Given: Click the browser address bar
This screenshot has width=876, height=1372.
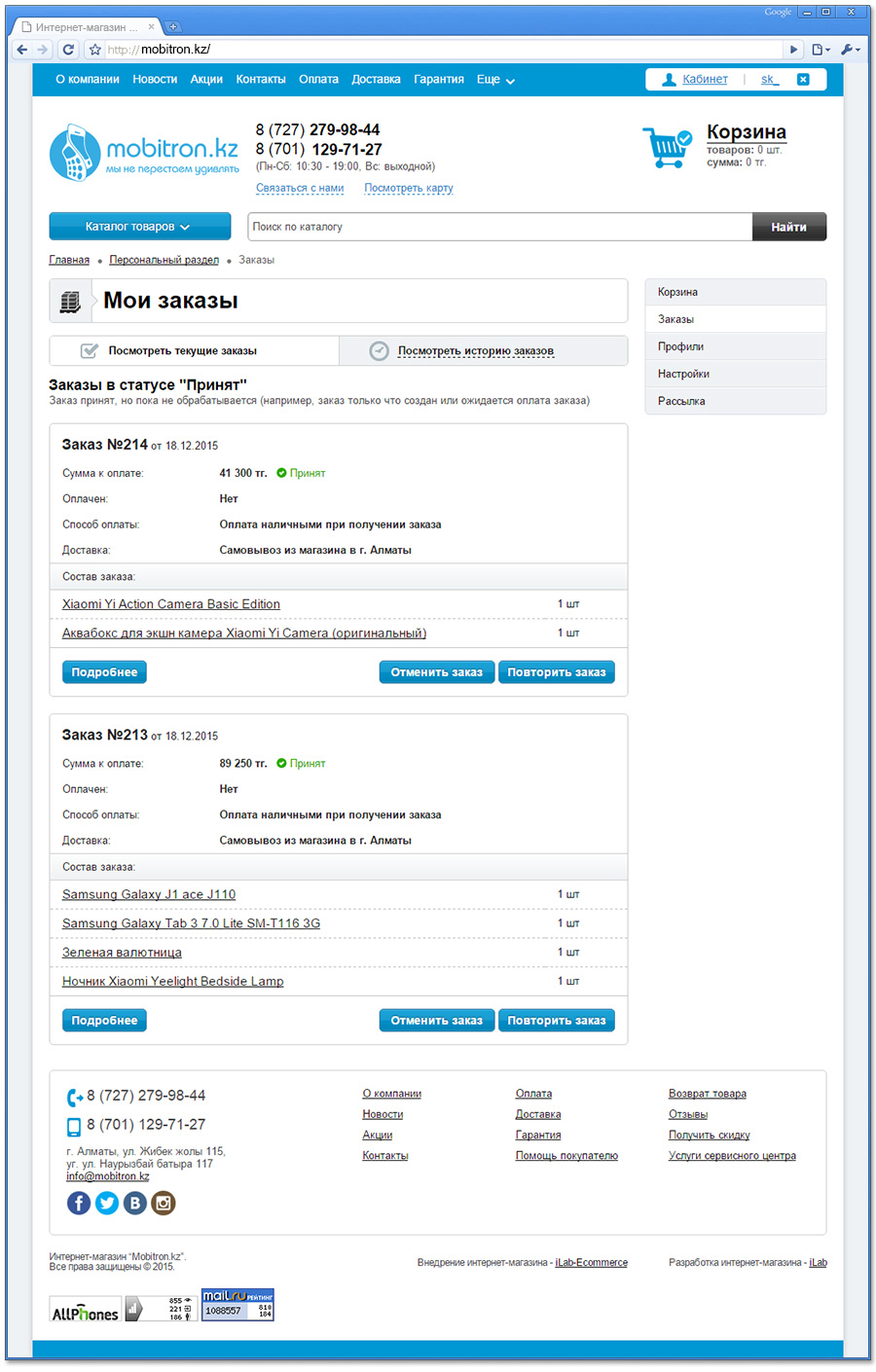Looking at the screenshot, I should (x=443, y=50).
